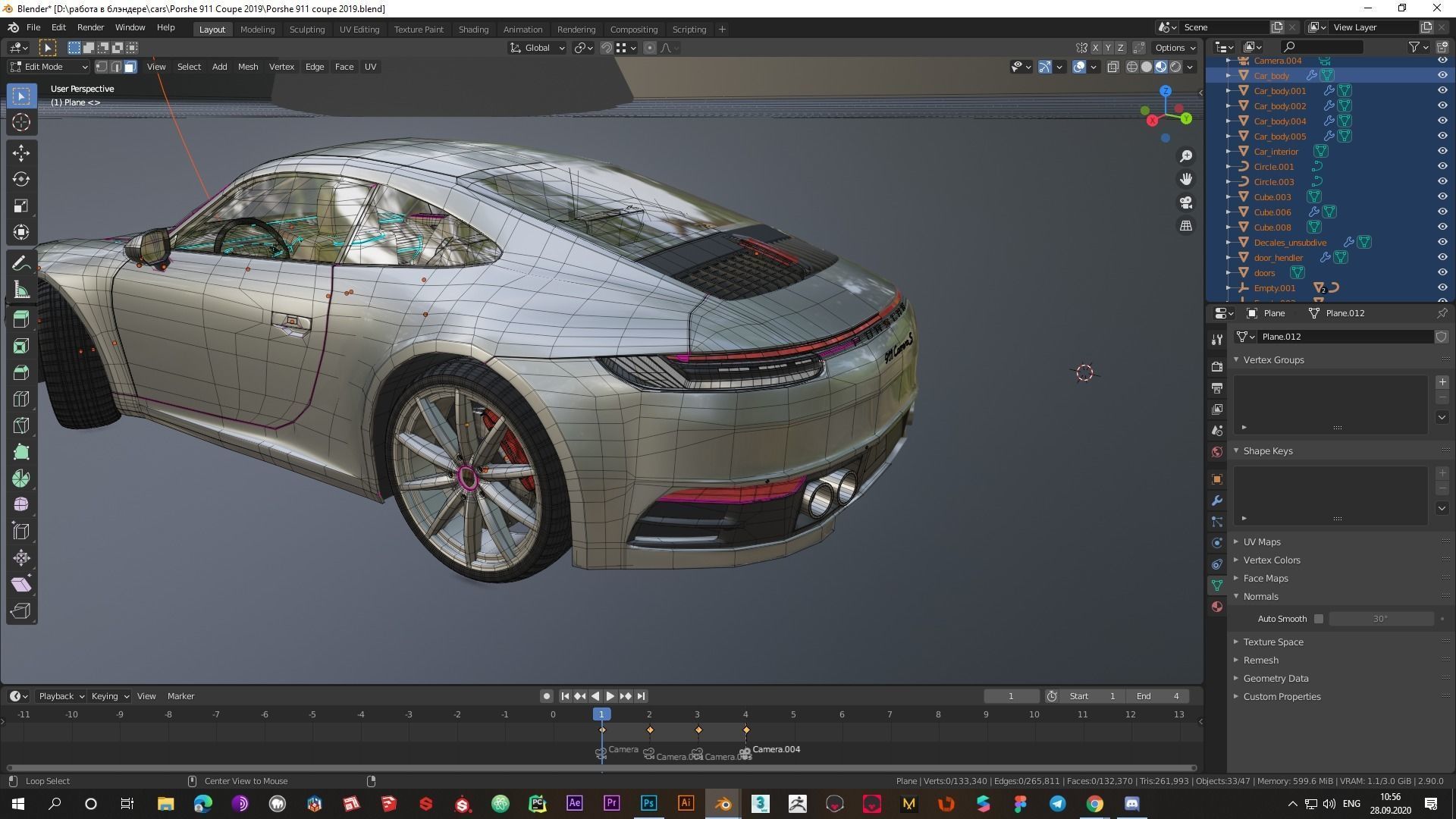Enable face select mode
1456x819 pixels.
[130, 67]
